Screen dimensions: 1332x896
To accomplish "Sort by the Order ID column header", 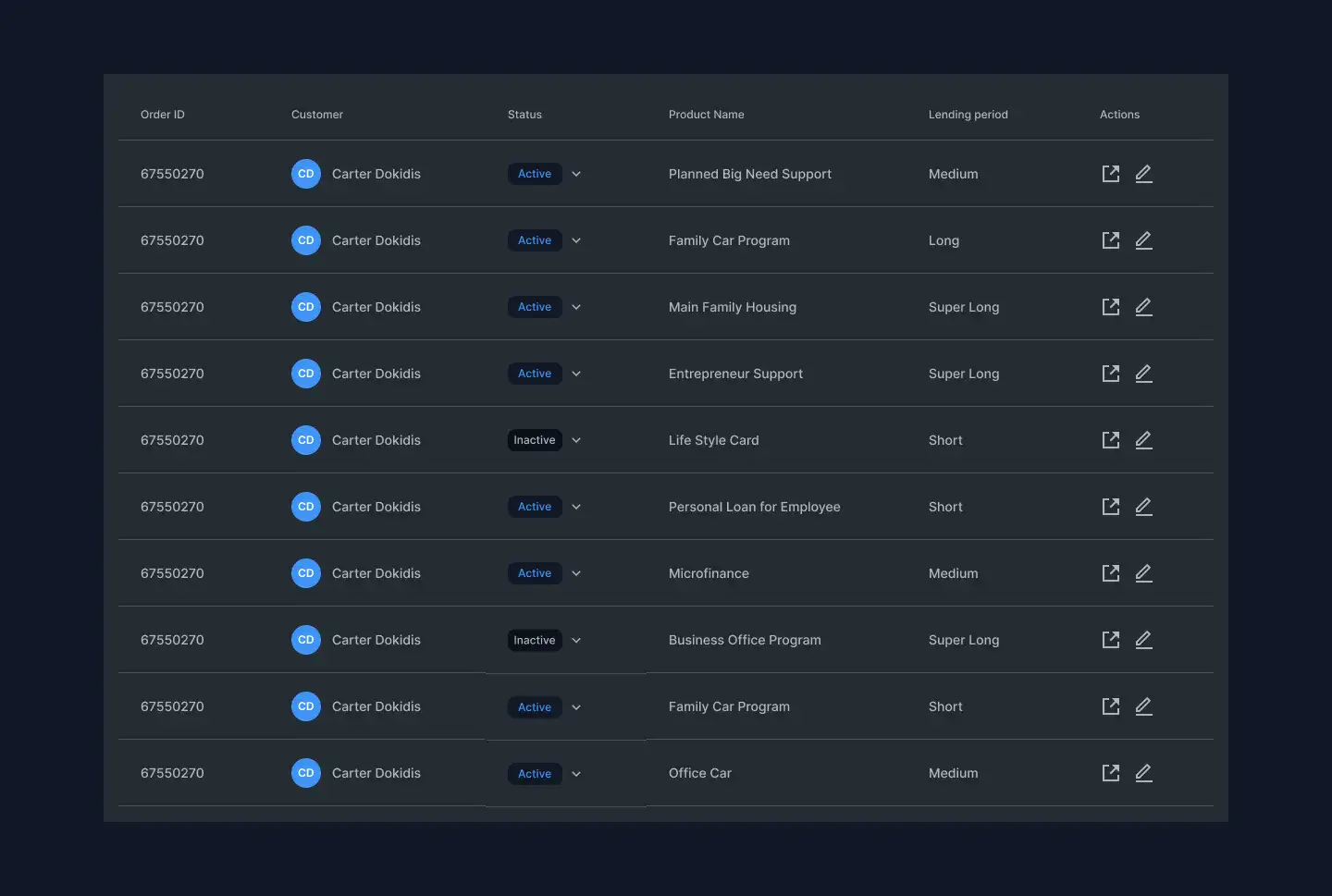I will pyautogui.click(x=163, y=115).
